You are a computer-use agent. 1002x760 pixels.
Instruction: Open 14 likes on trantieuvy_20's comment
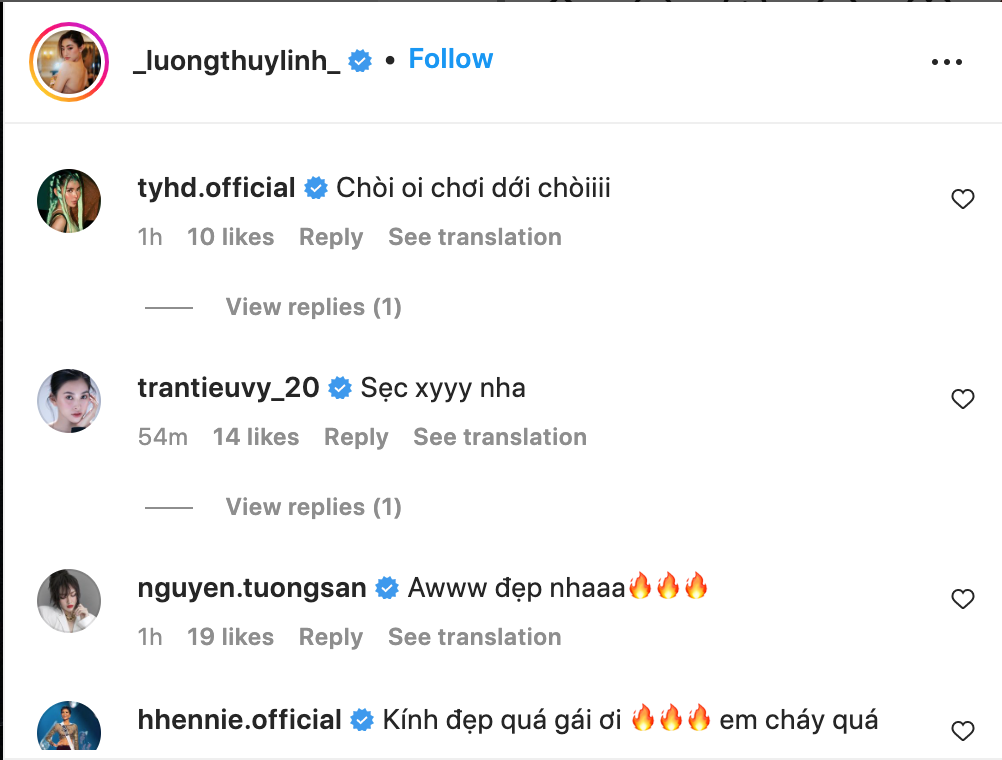(x=256, y=437)
